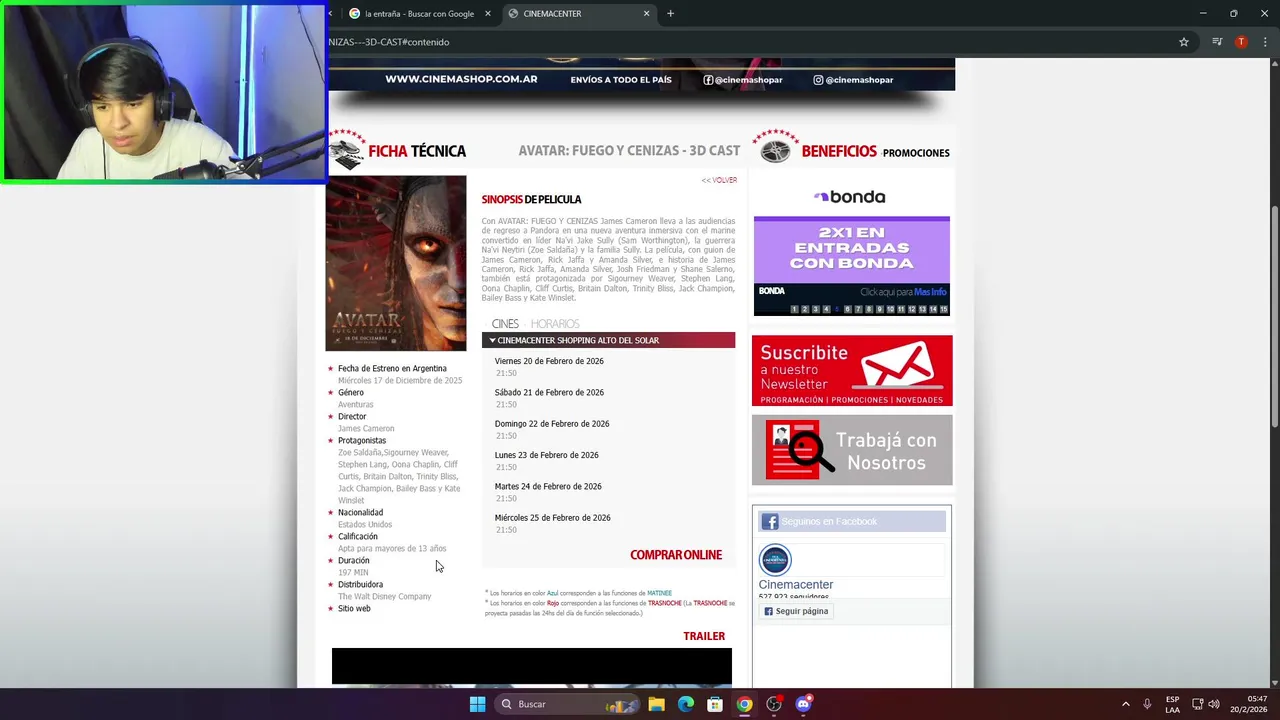Open Discord from the taskbar
This screenshot has width=1280, height=720.
pyautogui.click(x=803, y=704)
